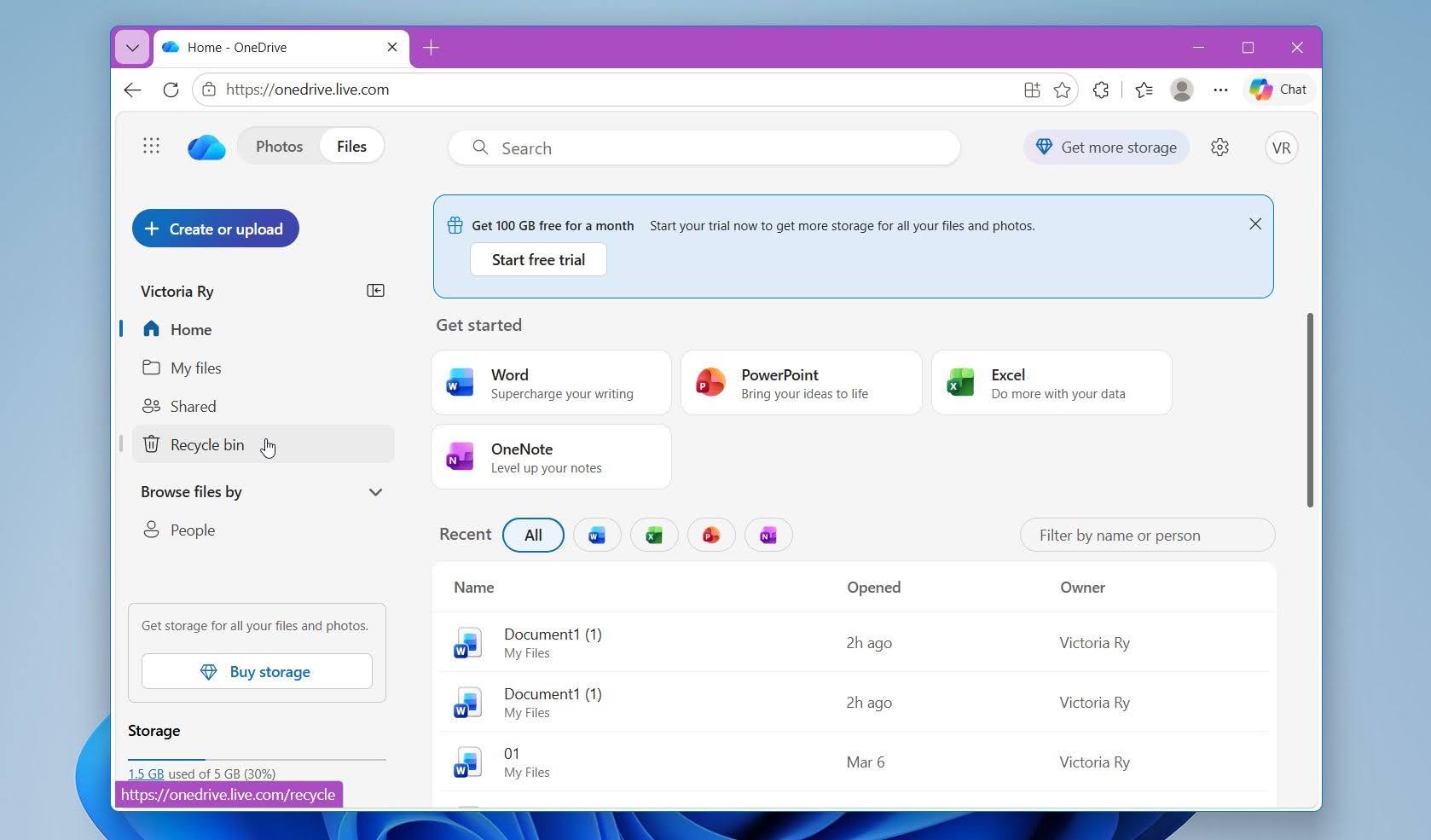Open browser profile icon
Screen dimensions: 1431x840
(1182, 90)
